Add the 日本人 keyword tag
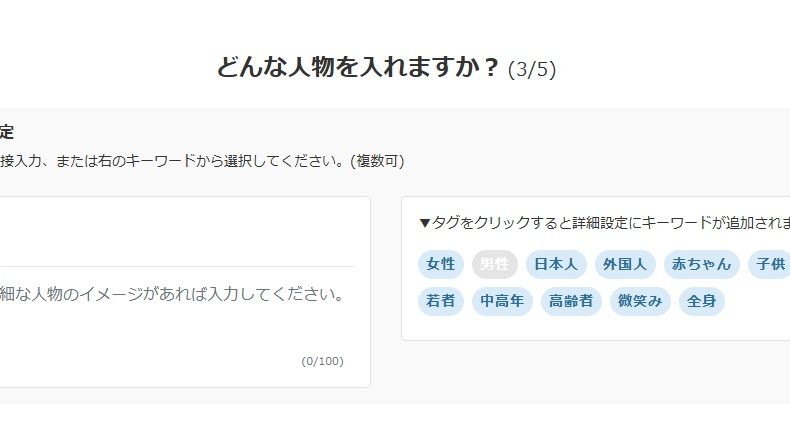The image size is (790, 439). click(x=556, y=264)
